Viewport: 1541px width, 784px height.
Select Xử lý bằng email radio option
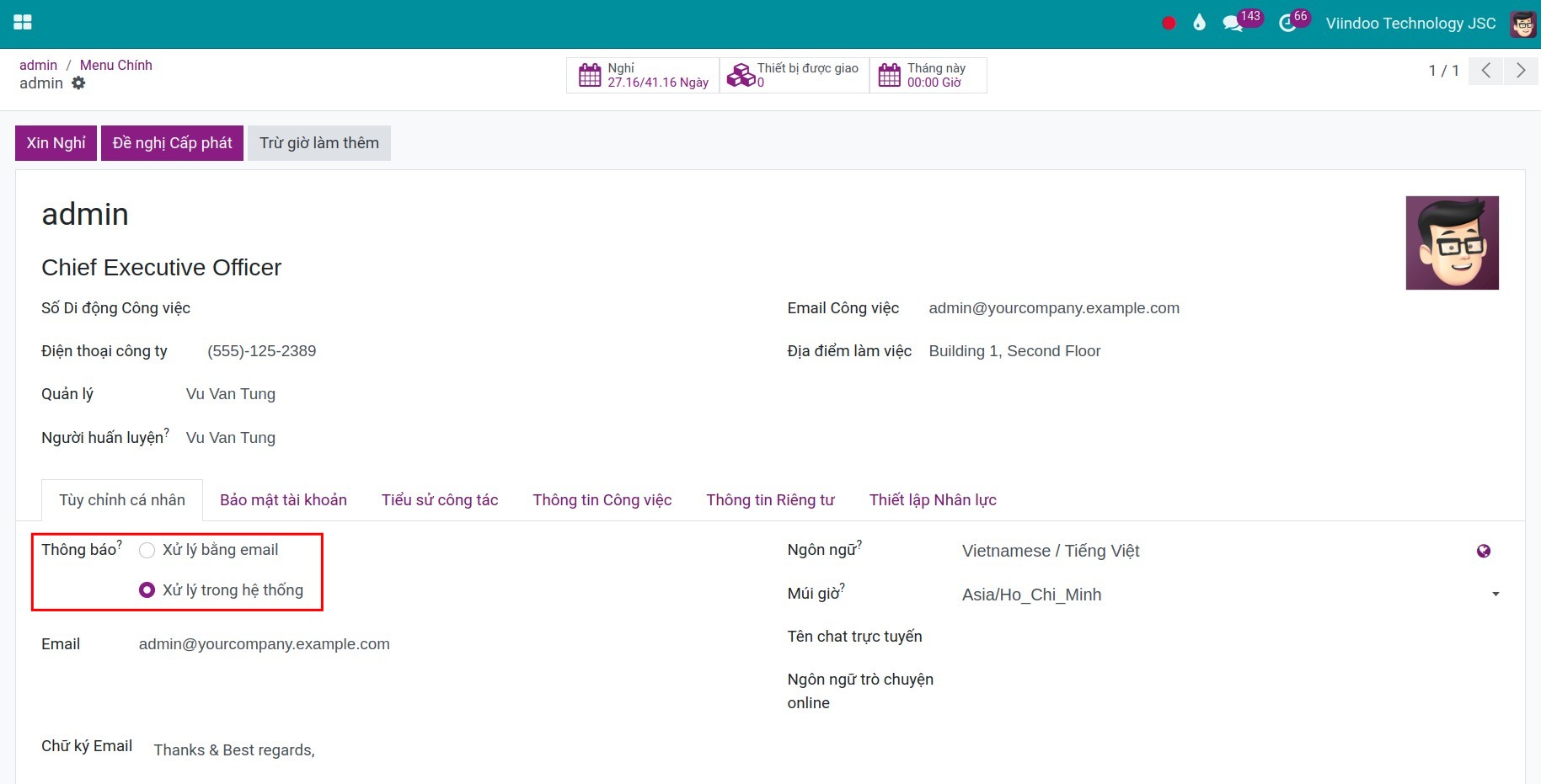coord(147,550)
